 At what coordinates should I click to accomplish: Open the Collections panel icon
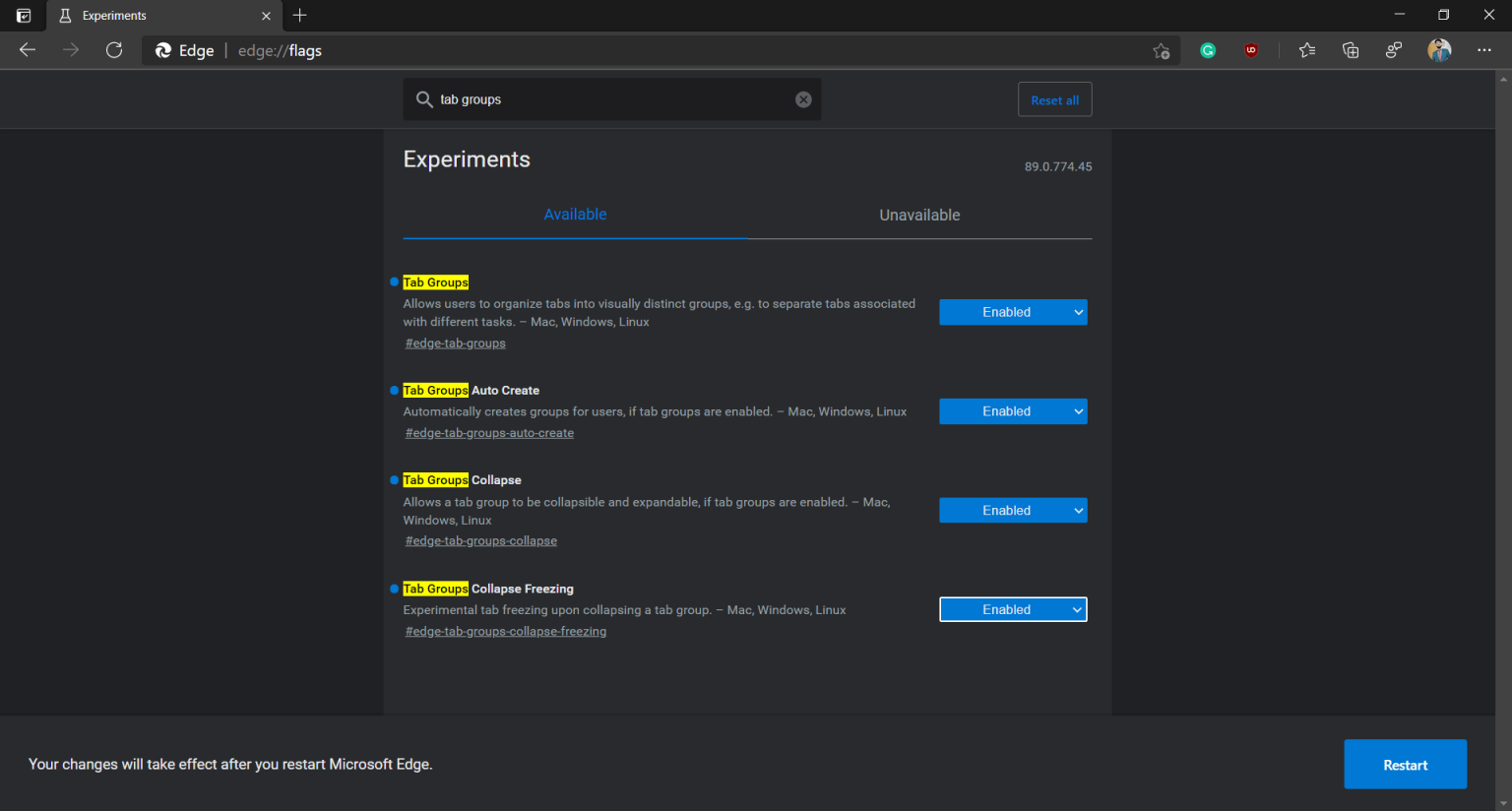pyautogui.click(x=1351, y=50)
